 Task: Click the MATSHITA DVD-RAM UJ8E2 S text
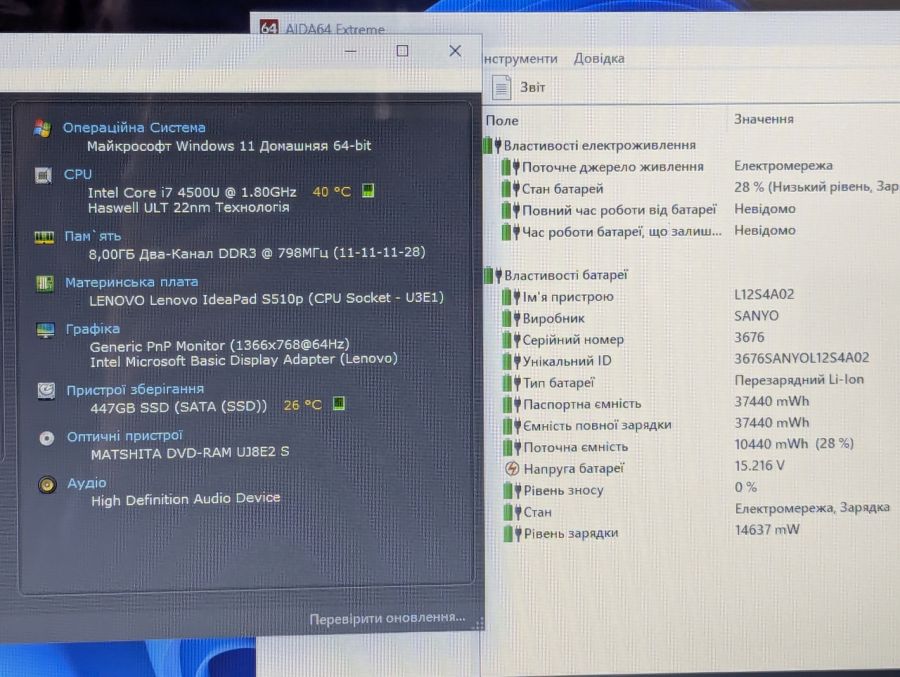[190, 453]
